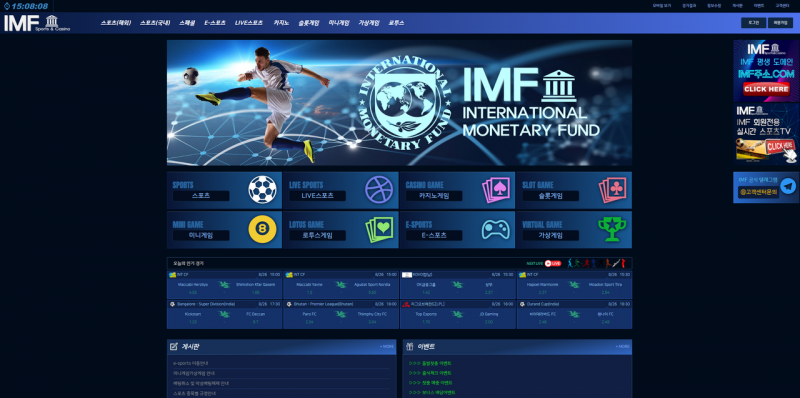Open the green trophy VIRTUAL GAME icon
The width and height of the screenshot is (800, 398).
[x=612, y=230]
